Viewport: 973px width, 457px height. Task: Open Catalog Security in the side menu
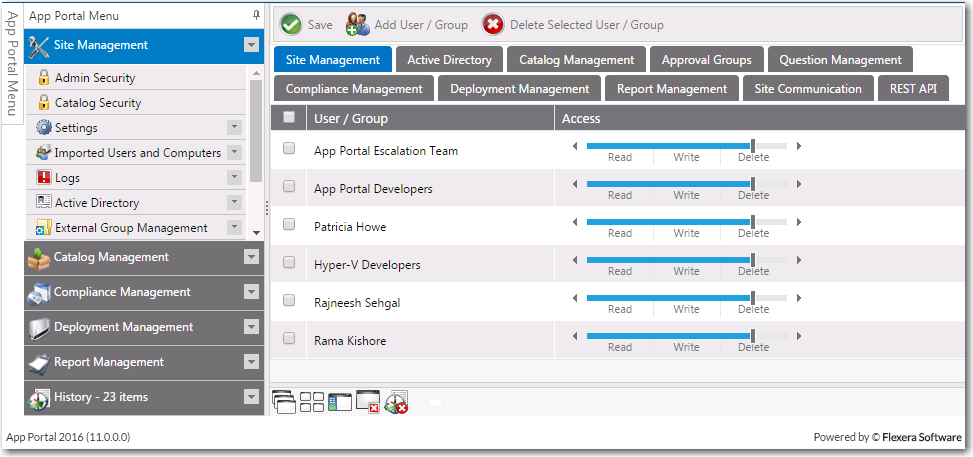pos(98,103)
